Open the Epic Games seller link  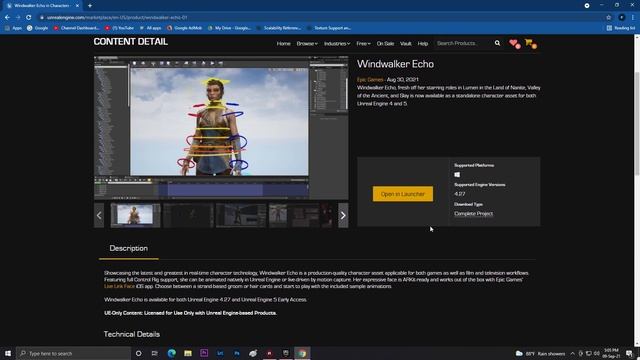[x=370, y=80]
